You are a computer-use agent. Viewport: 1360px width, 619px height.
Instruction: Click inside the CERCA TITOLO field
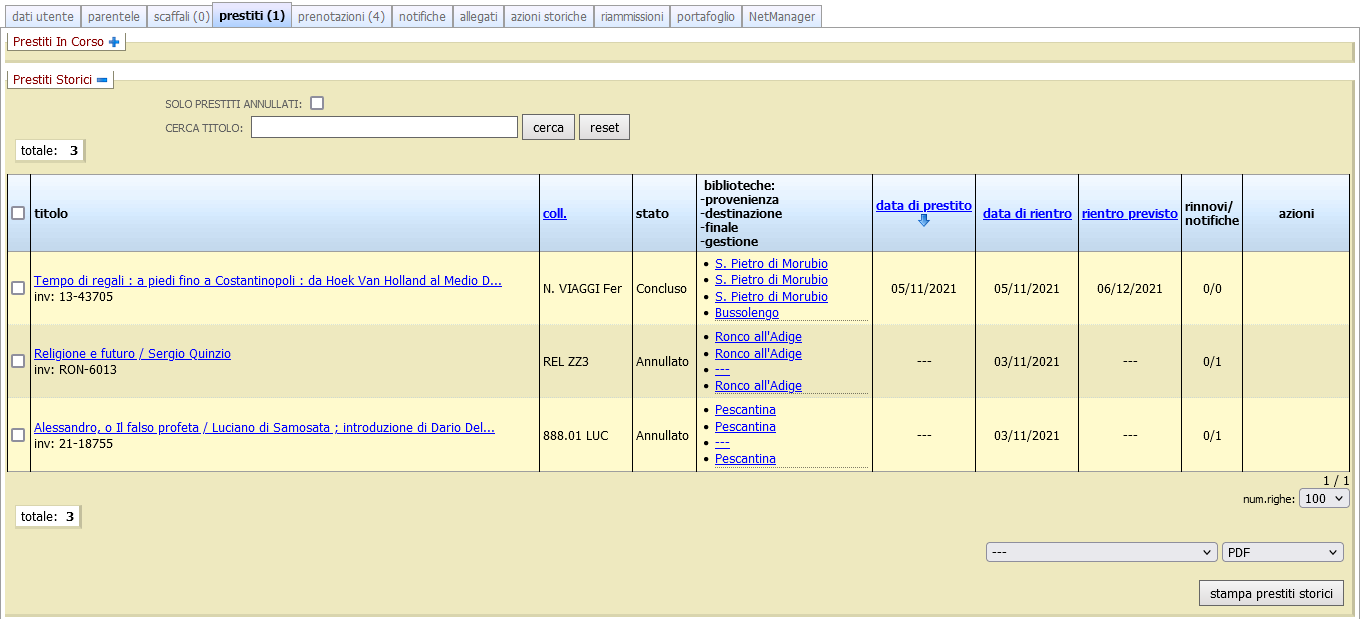(384, 126)
